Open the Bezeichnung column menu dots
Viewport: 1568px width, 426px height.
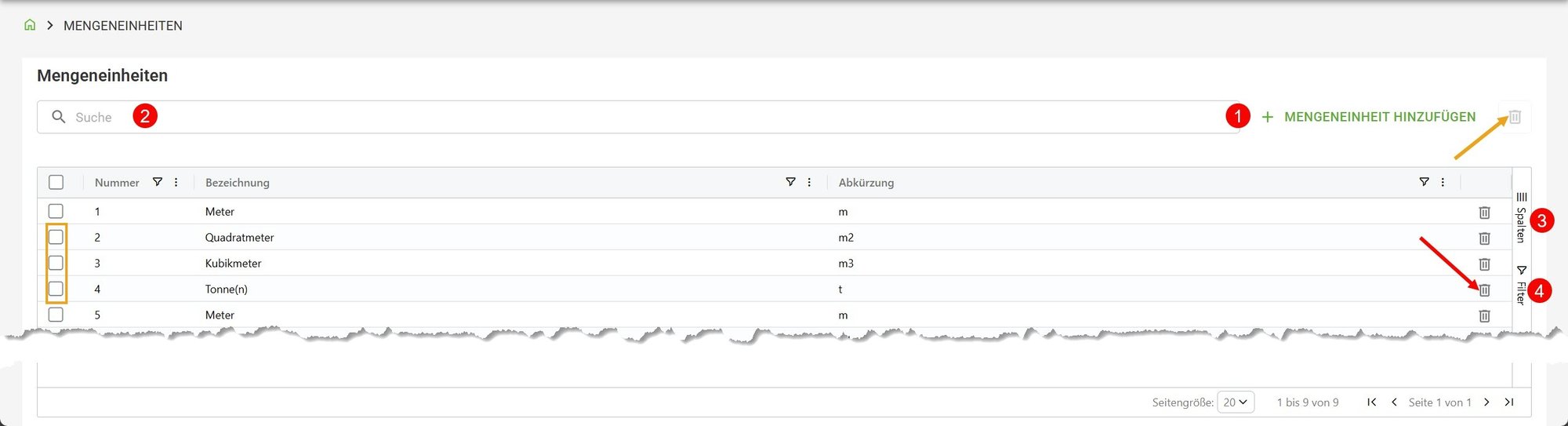(809, 182)
